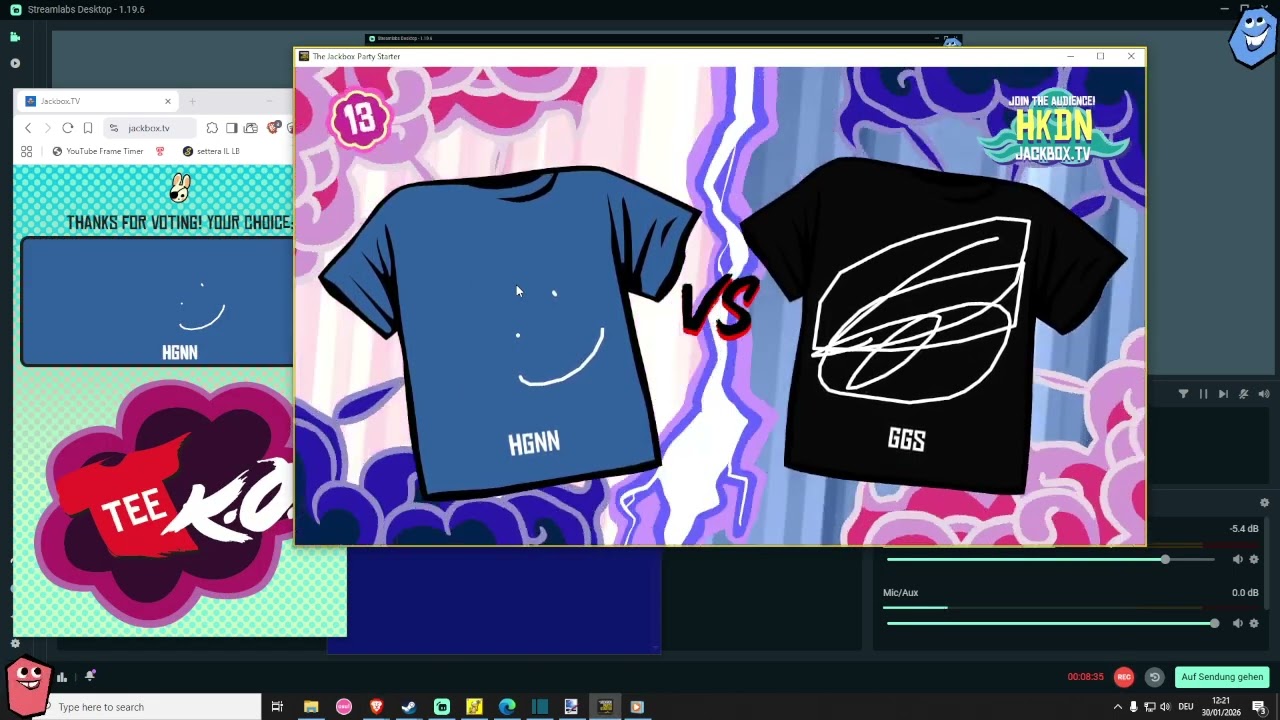Bookmark the jackbox.tv page
1280x720 pixels.
(88, 128)
